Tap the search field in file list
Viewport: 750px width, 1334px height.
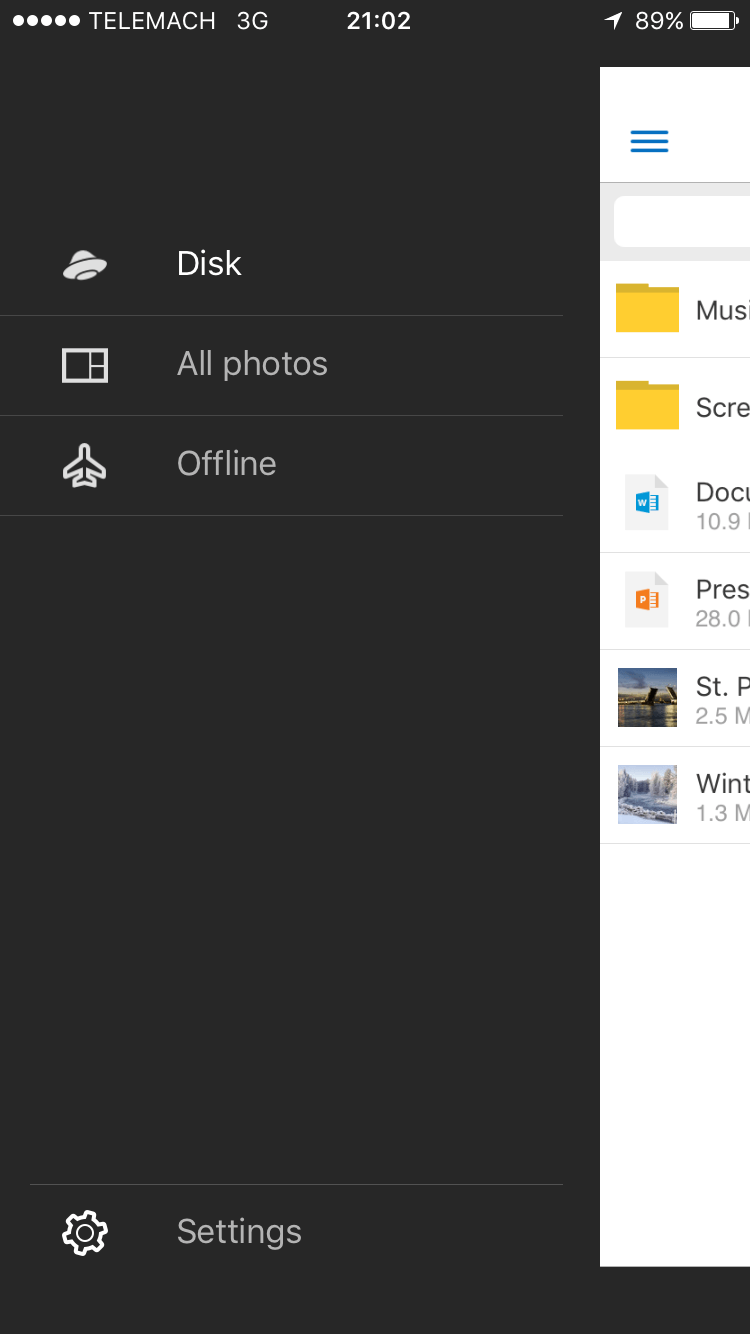click(x=682, y=221)
